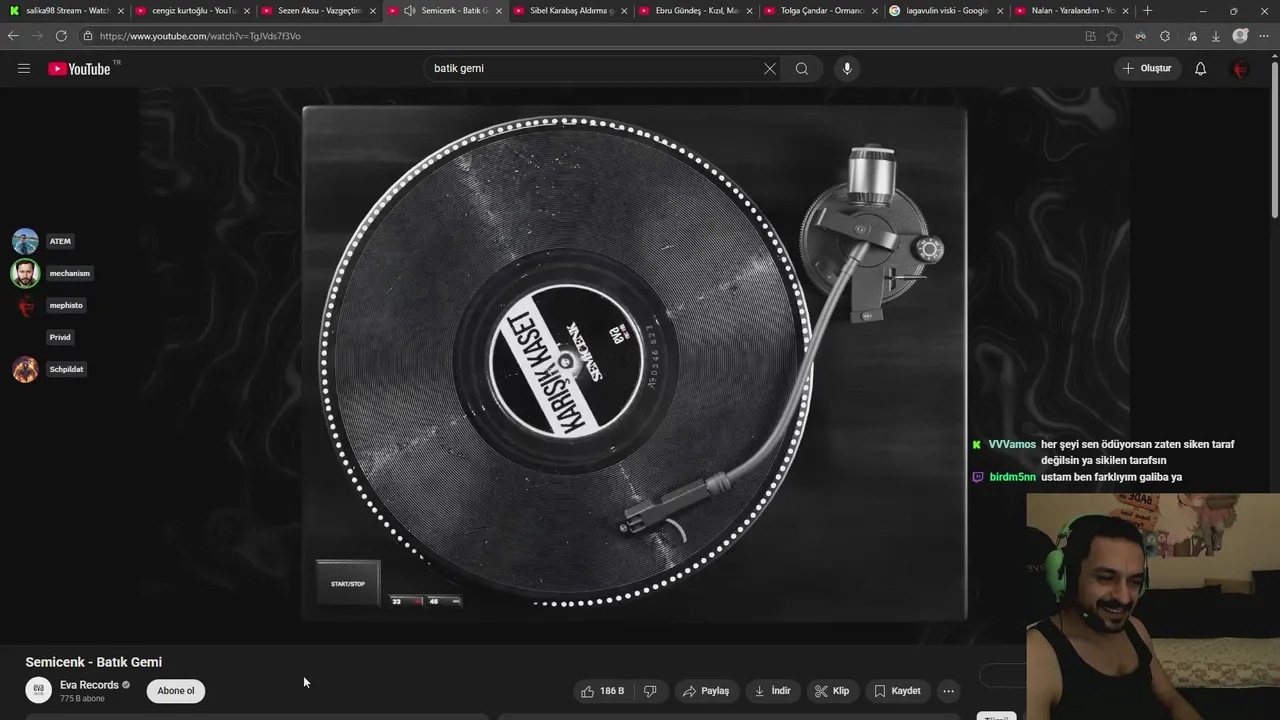Open the browser downloads icon
The height and width of the screenshot is (720, 1280).
[x=1216, y=36]
